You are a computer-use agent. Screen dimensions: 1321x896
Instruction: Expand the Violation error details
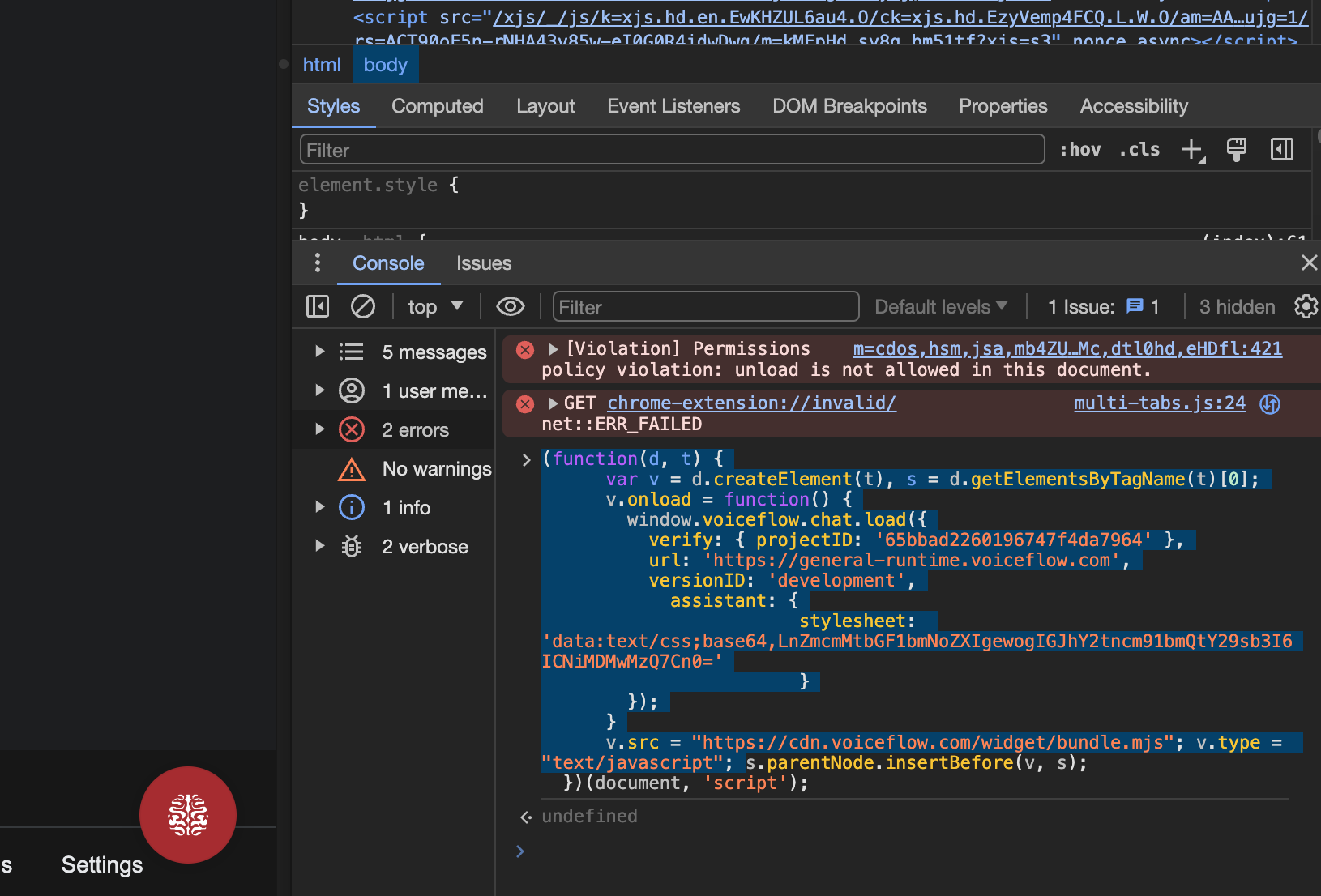(x=554, y=349)
